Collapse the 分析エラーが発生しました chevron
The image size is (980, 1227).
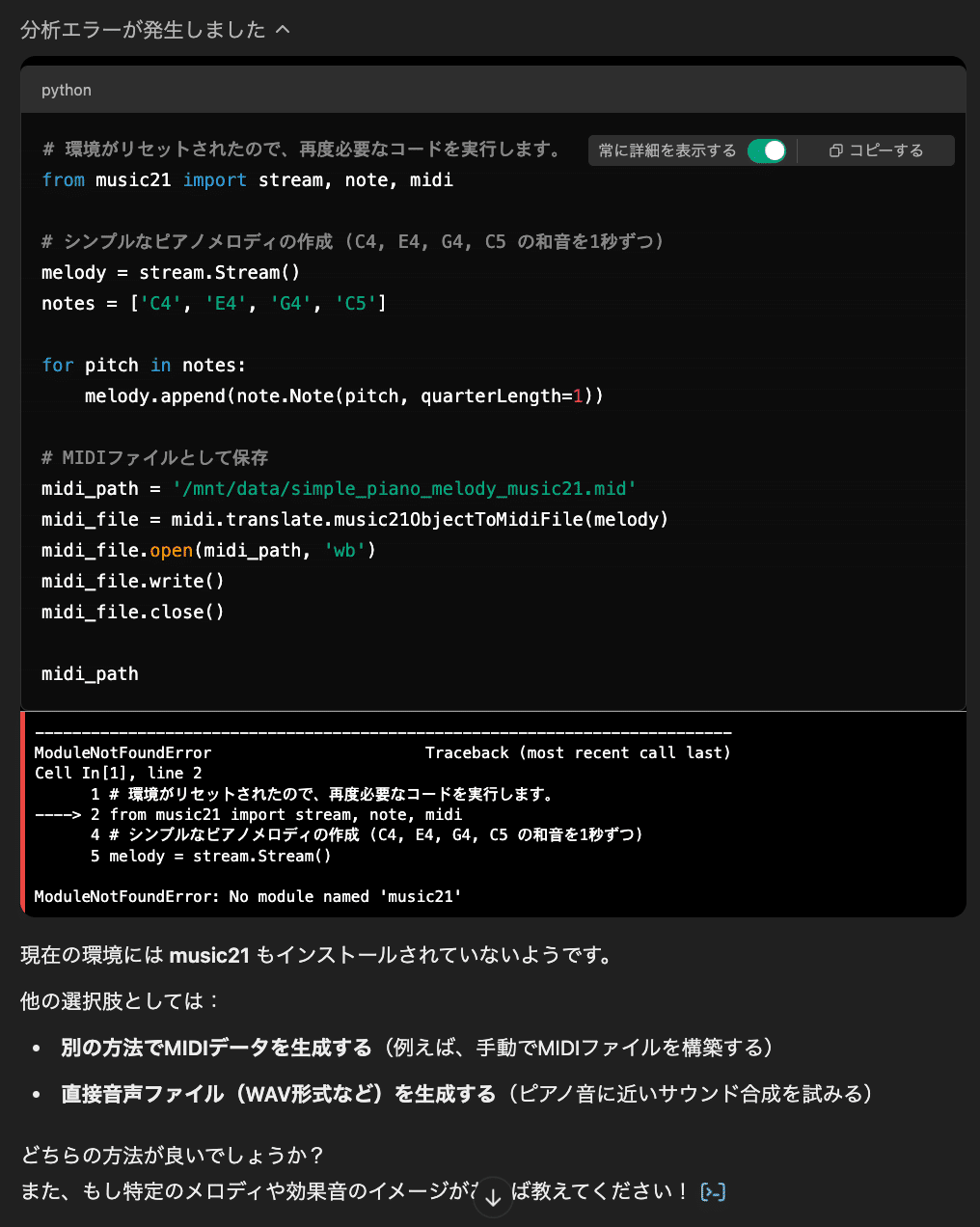click(x=283, y=30)
